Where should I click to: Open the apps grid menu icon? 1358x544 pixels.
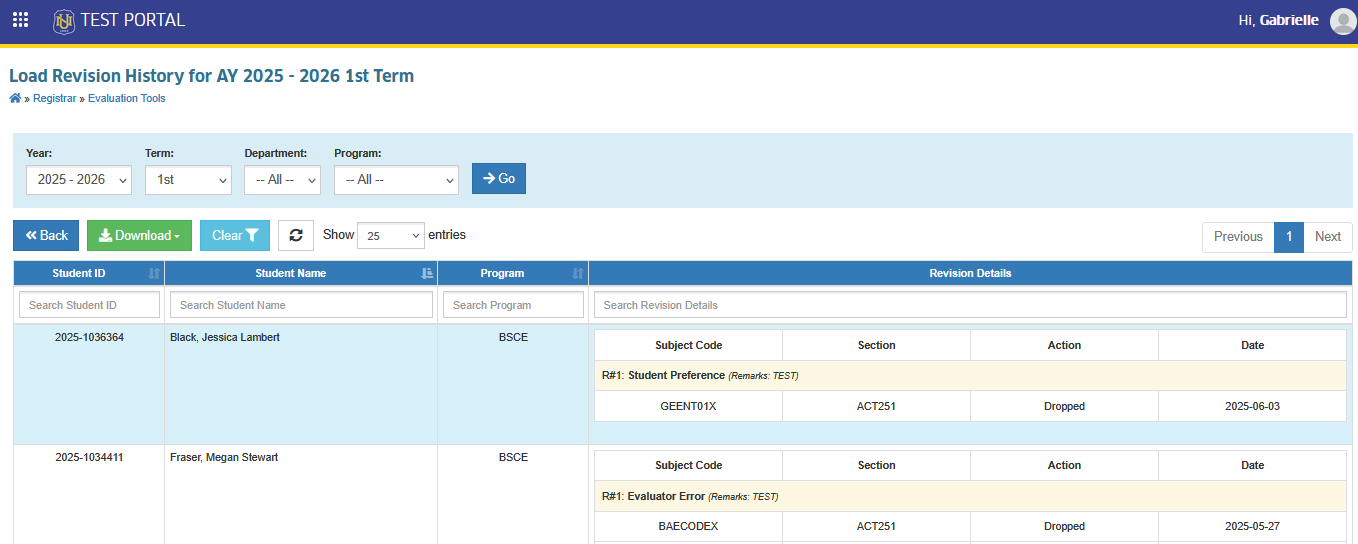[20, 20]
